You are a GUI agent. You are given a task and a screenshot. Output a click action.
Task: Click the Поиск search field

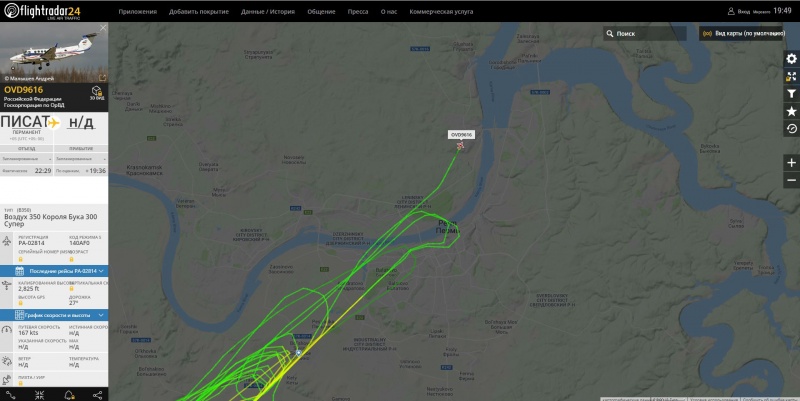645,34
